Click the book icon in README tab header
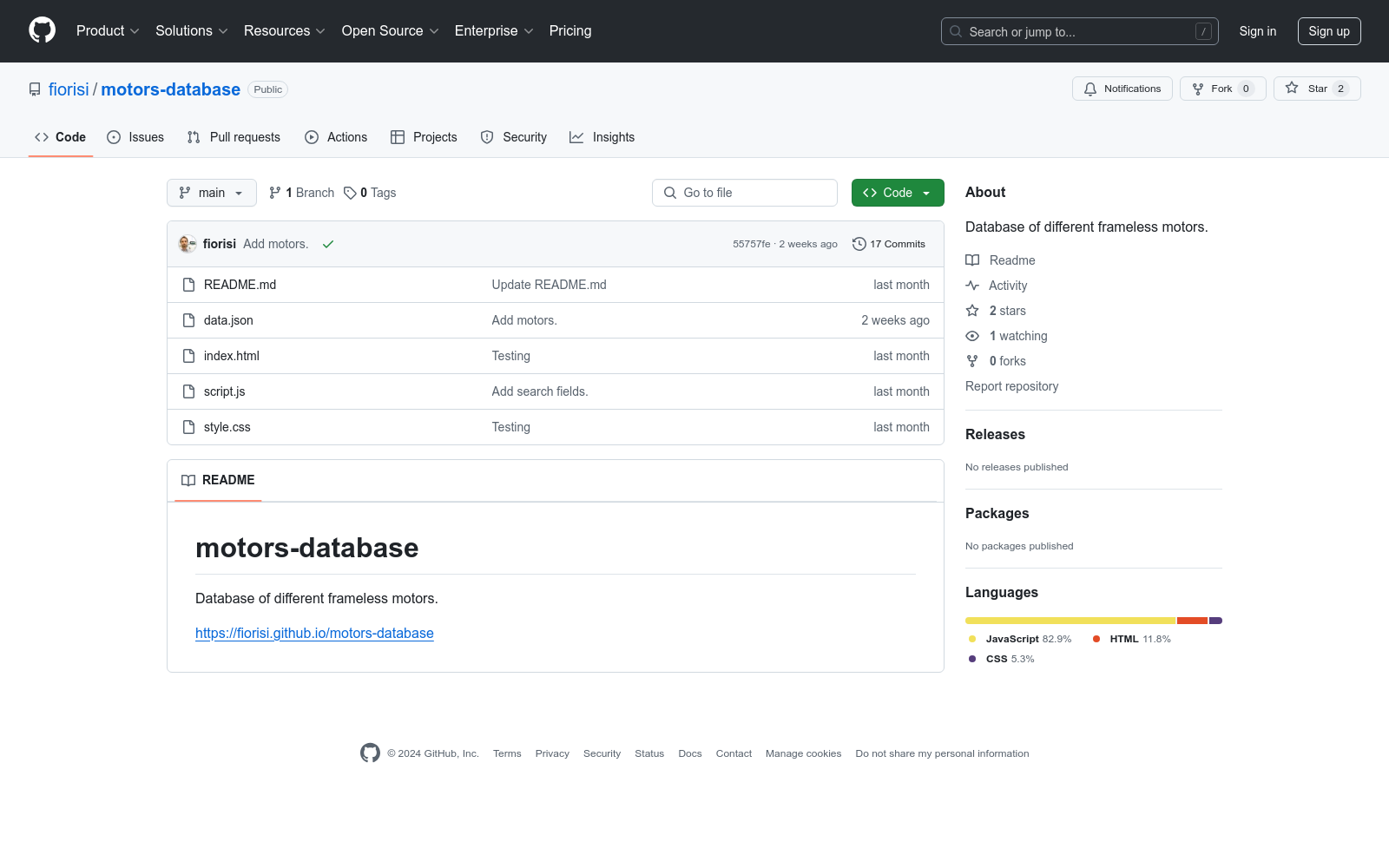The height and width of the screenshot is (868, 1389). (x=188, y=480)
